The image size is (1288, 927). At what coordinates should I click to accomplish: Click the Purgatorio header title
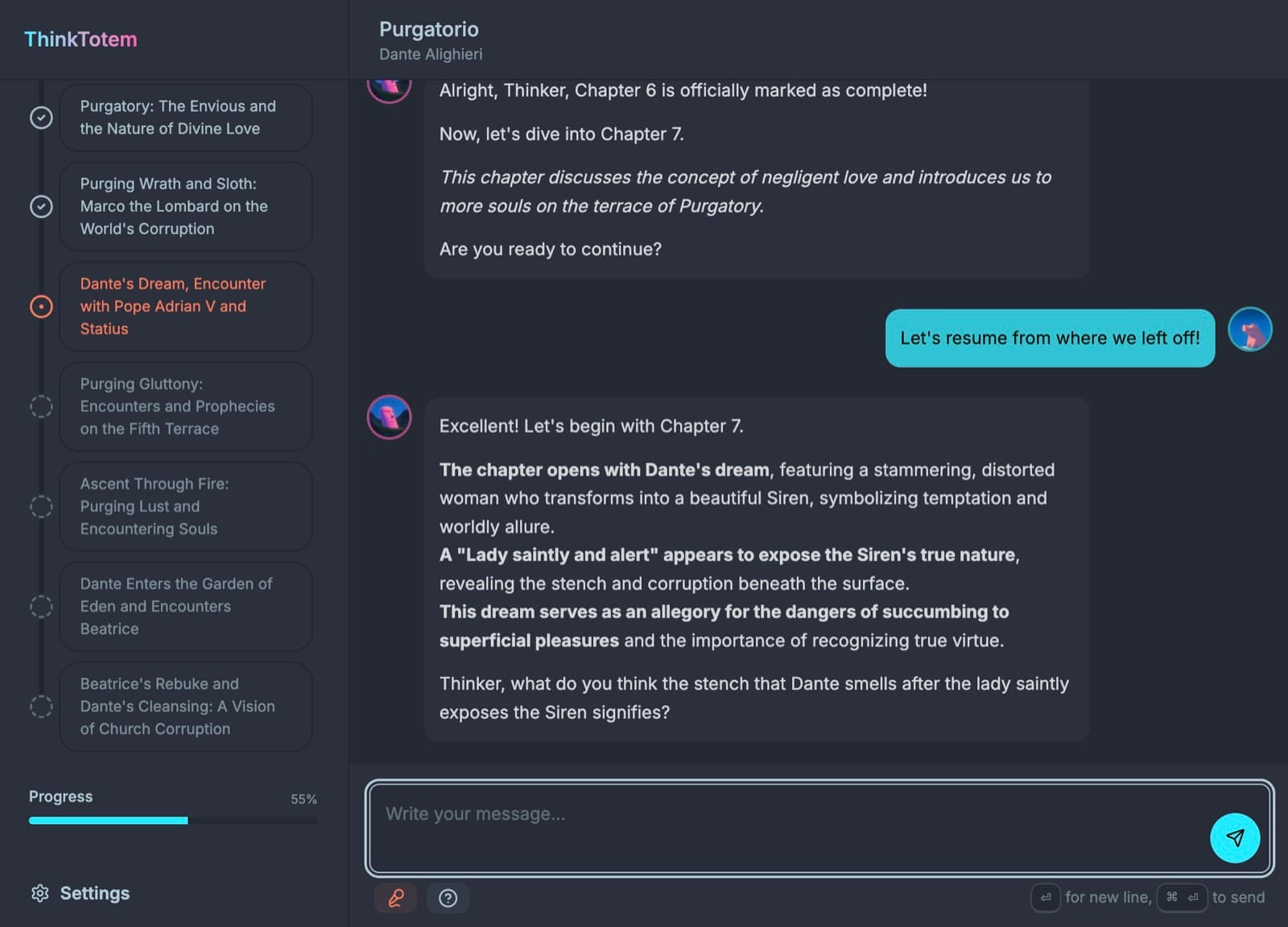click(x=429, y=29)
